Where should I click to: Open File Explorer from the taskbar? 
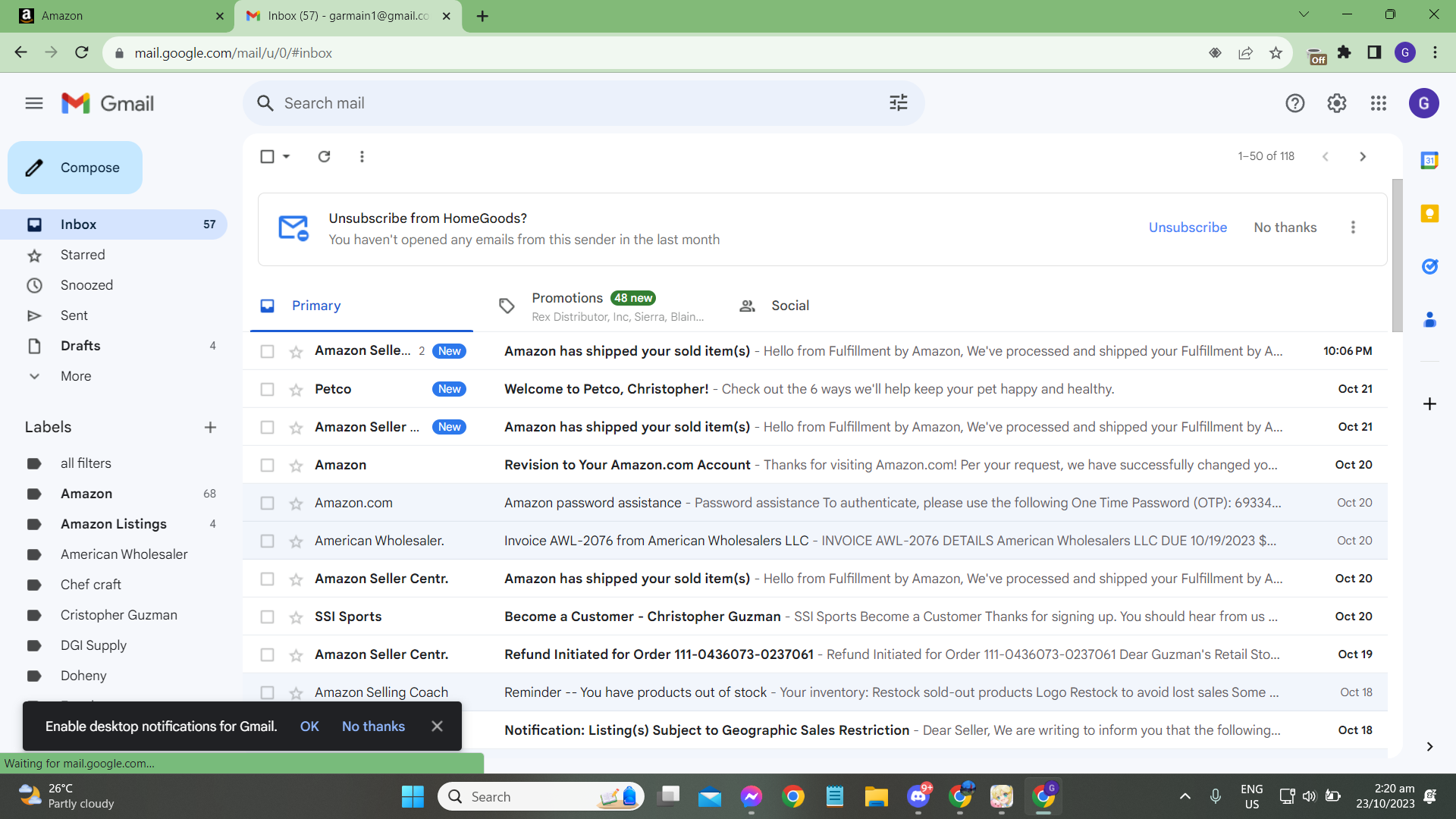coord(876,796)
